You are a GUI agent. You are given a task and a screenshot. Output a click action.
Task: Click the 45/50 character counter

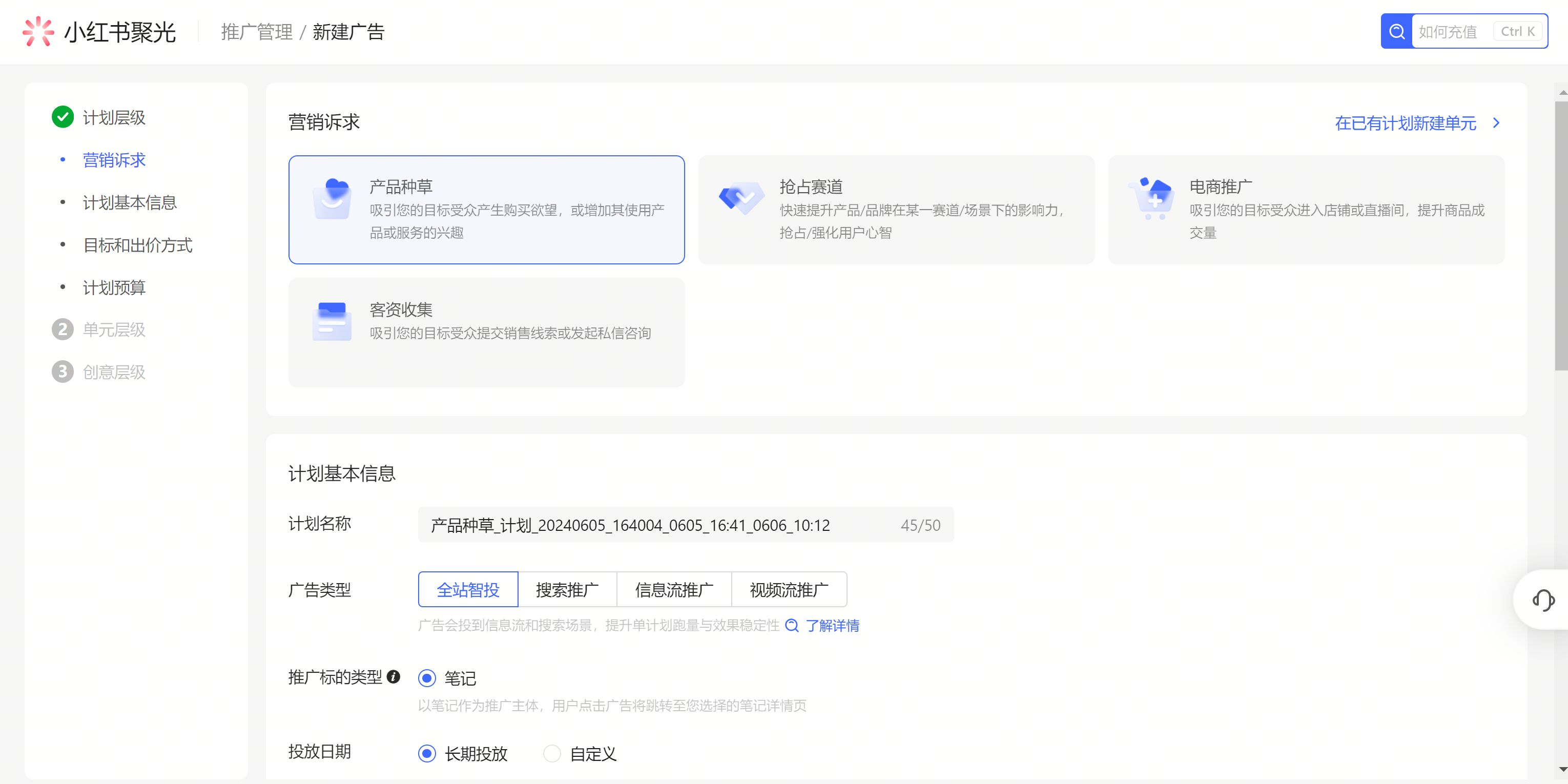point(920,525)
